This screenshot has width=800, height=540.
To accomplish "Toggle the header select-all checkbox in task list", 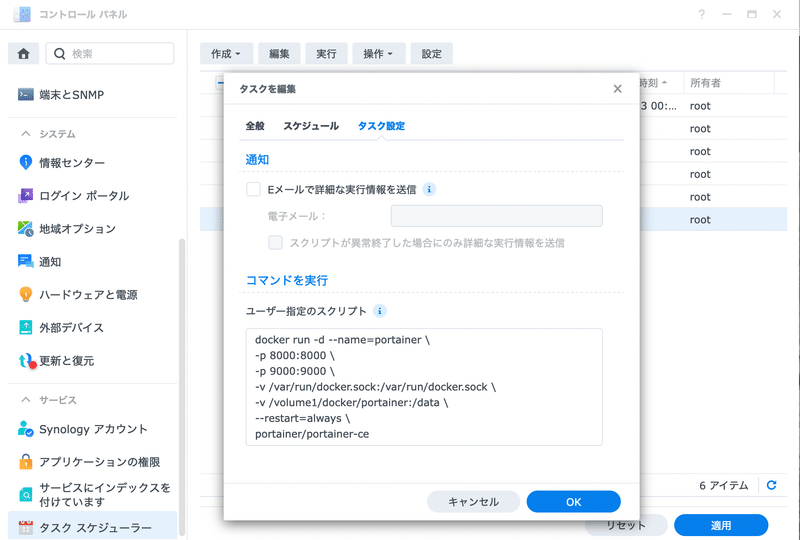I will [219, 83].
